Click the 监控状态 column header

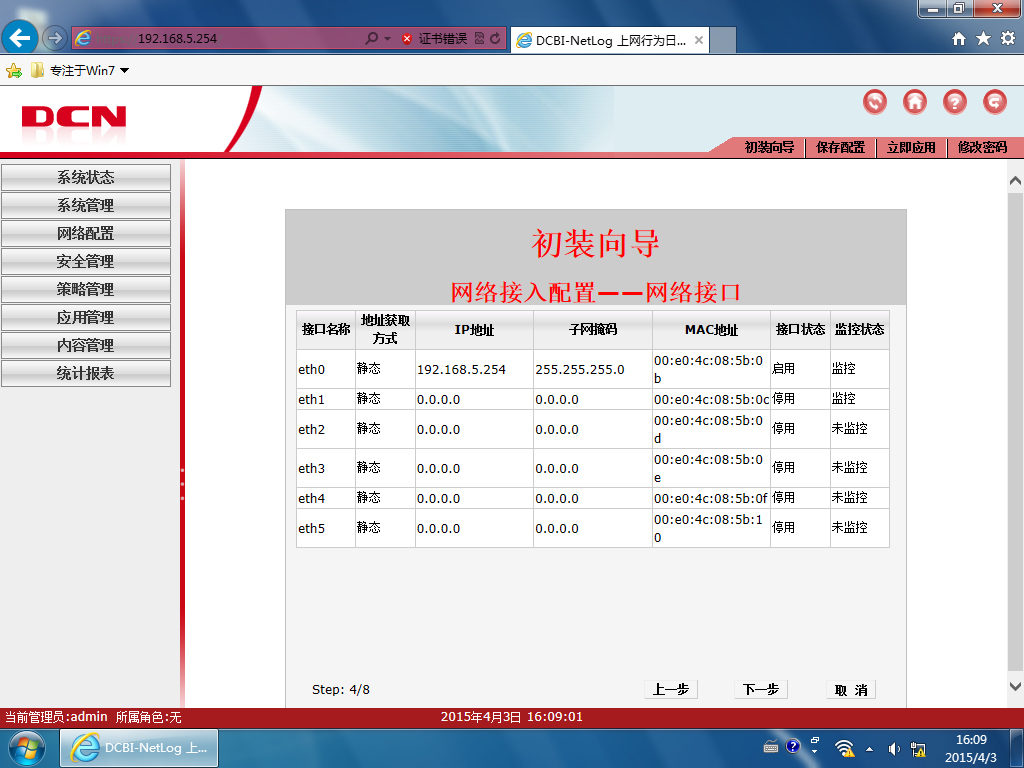pos(859,329)
